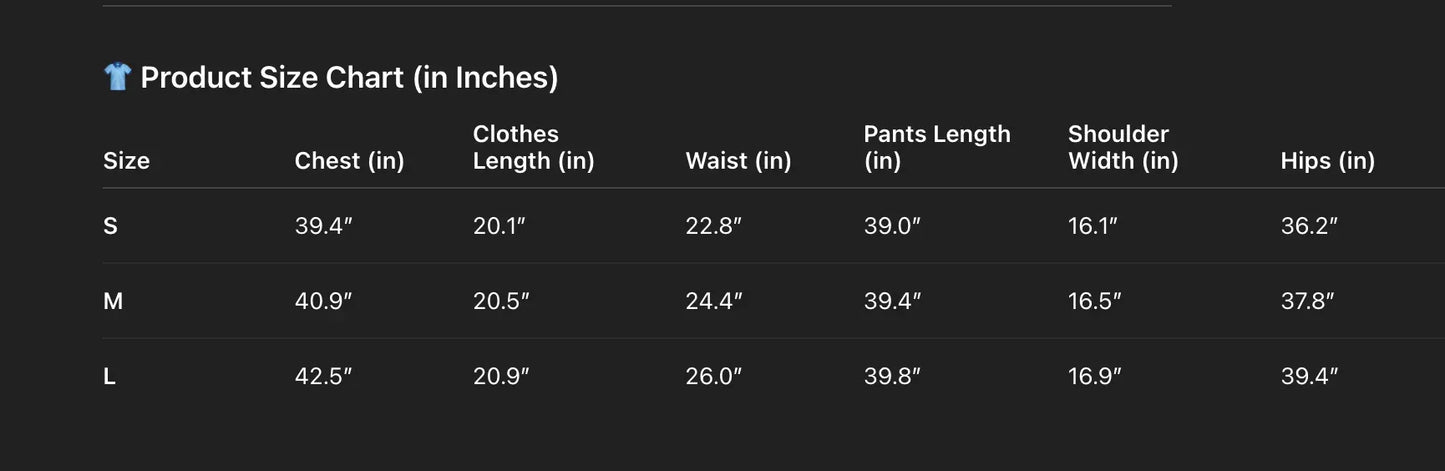
Task: Click the 26.0″ waist value
Action: tap(714, 377)
